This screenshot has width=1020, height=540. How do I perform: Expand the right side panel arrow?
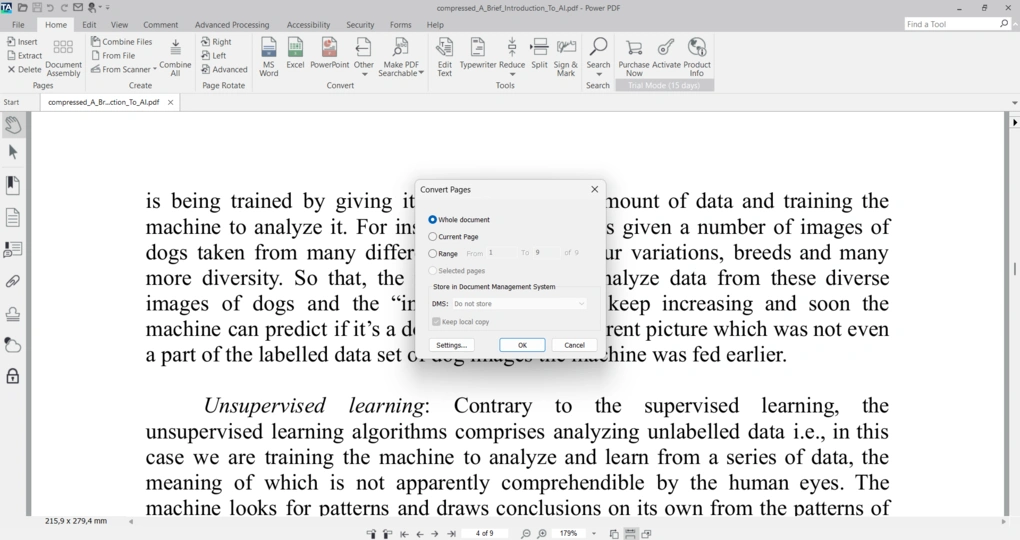(1014, 122)
